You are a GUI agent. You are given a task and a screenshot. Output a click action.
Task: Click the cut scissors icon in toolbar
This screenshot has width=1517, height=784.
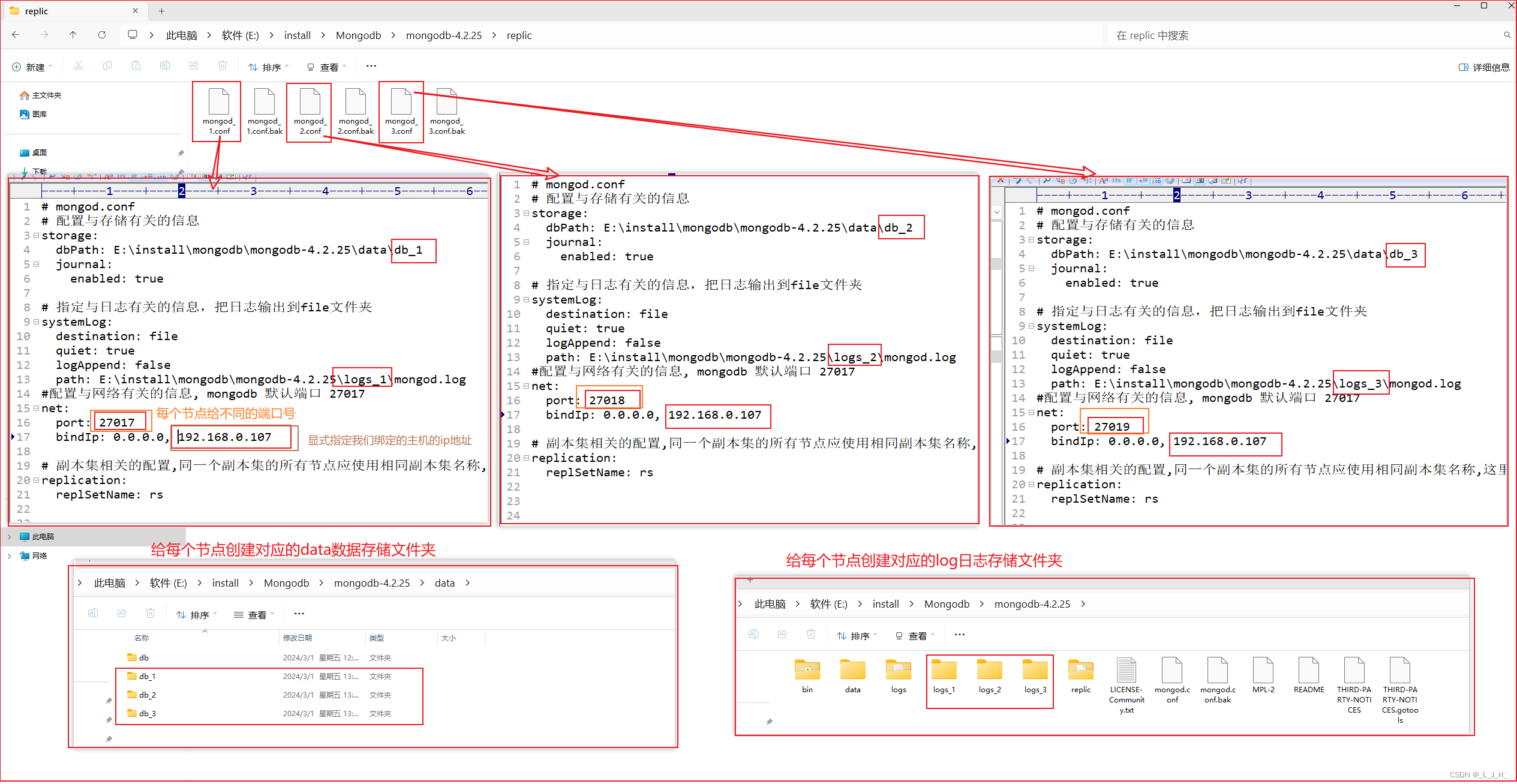click(x=79, y=66)
